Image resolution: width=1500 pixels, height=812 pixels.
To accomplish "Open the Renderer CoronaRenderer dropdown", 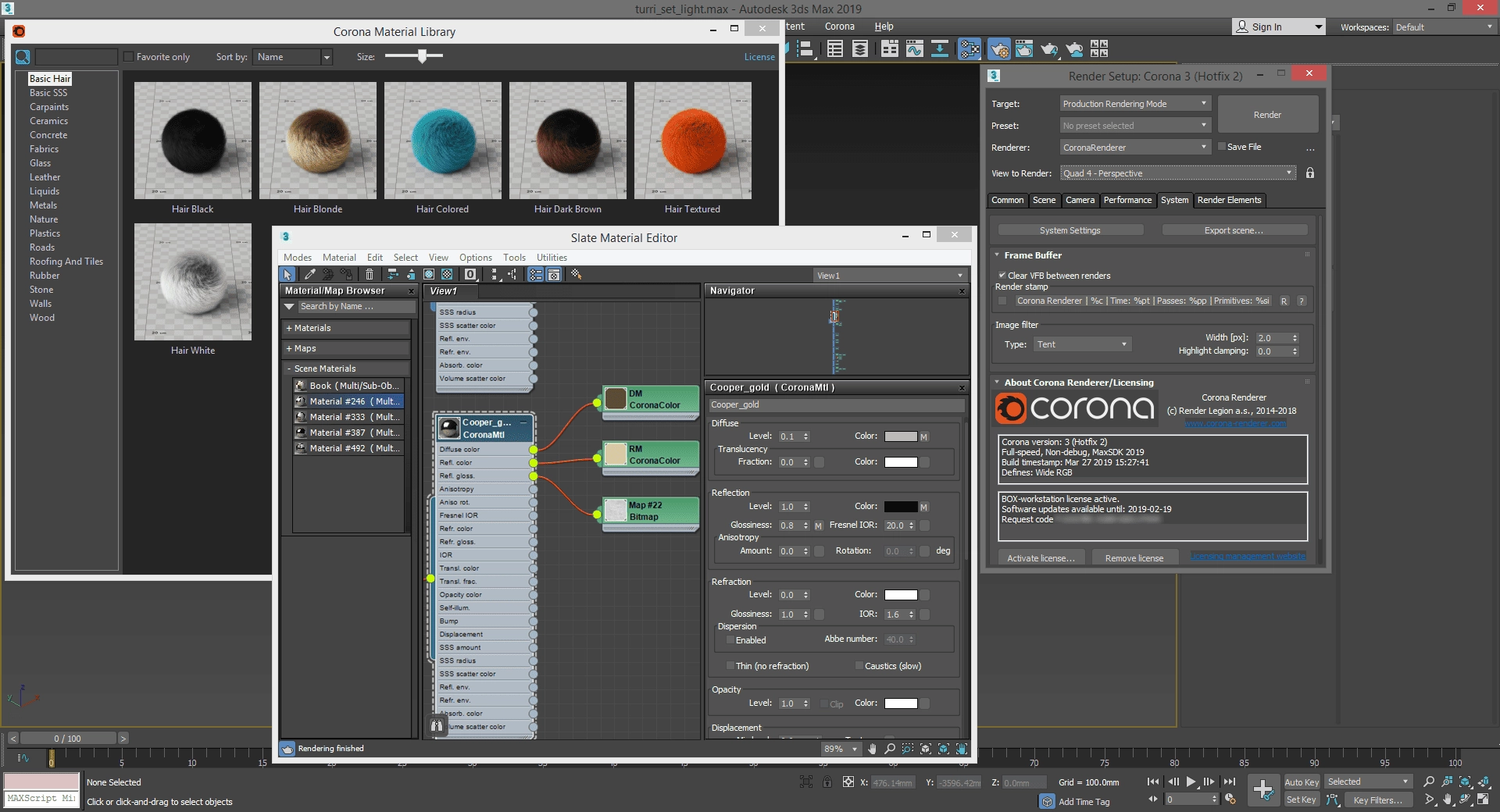I will [1134, 147].
